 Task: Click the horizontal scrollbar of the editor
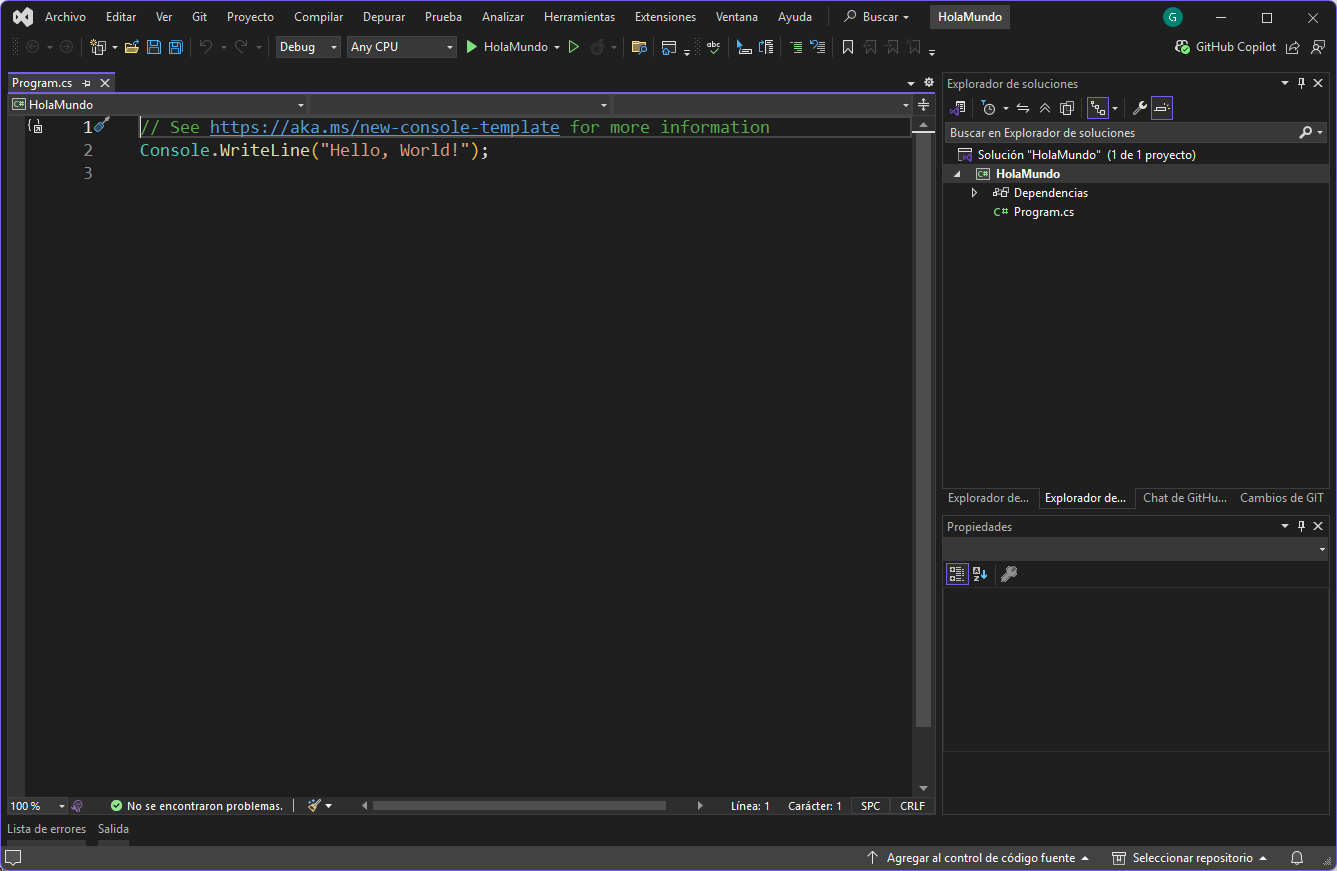click(519, 806)
